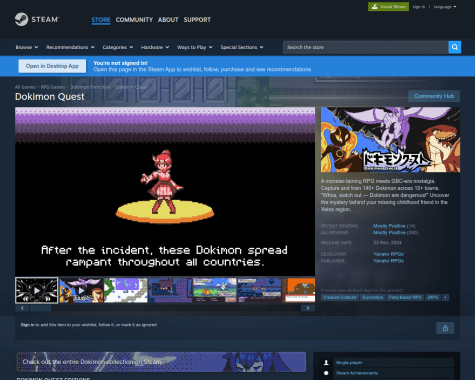
Task: Select the dark purple town screenshot thumbnail
Action: [x=170, y=291]
